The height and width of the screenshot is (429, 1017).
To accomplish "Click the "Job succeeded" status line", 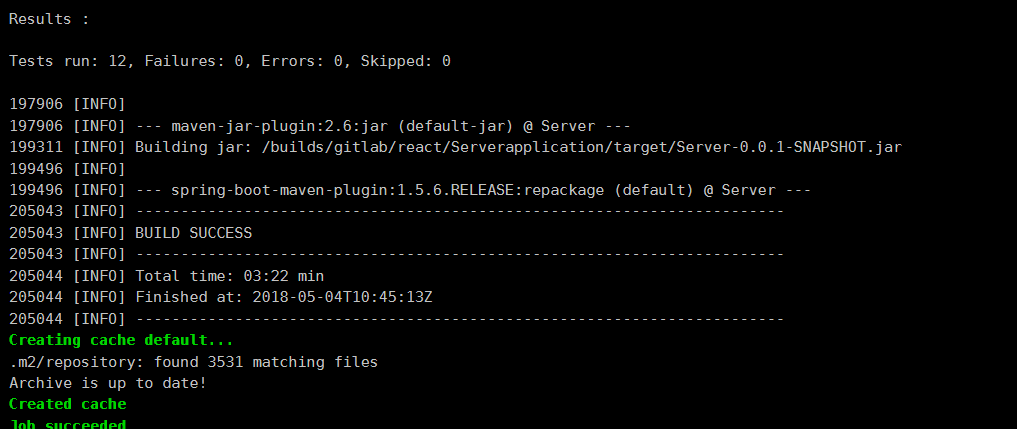I will pos(67,424).
